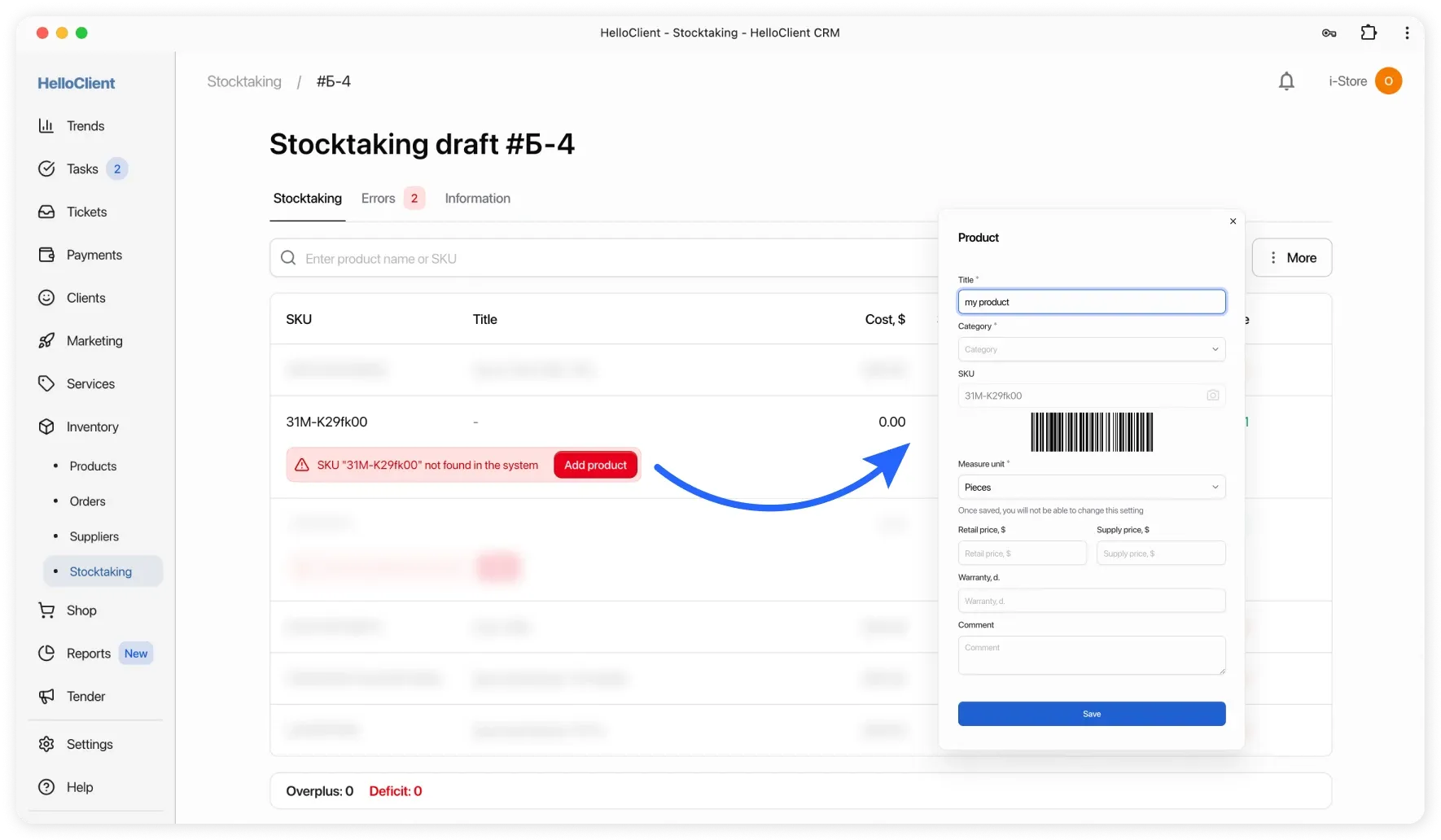Open the notifications bell
The image size is (1441, 840).
coord(1286,81)
